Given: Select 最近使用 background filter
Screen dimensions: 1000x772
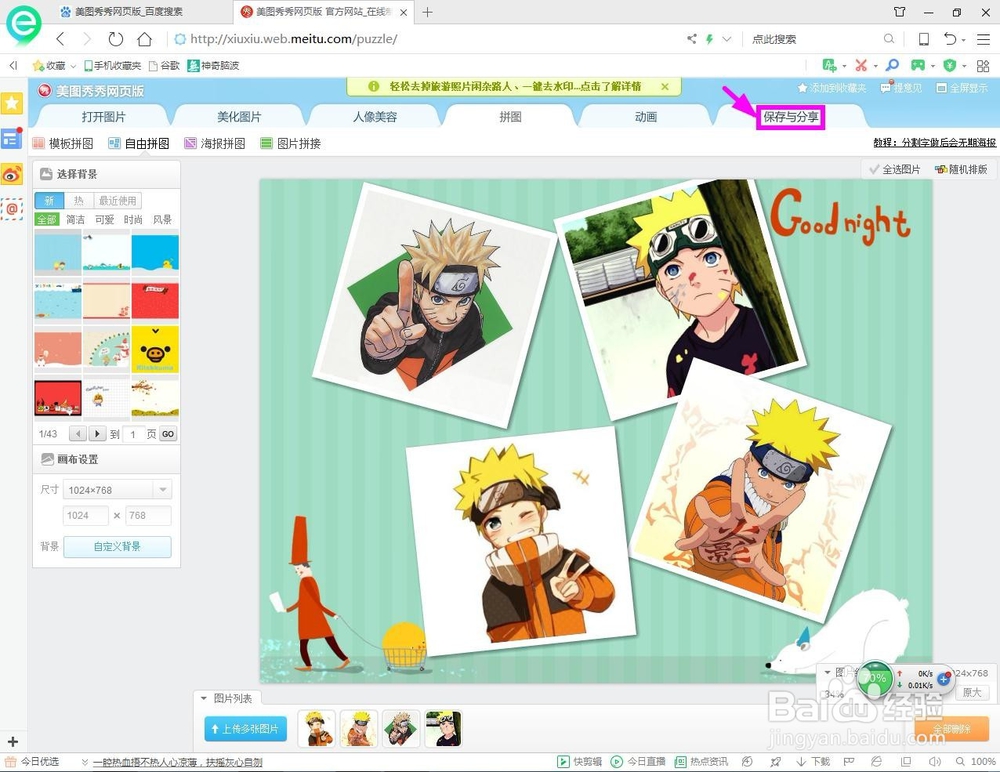Looking at the screenshot, I should (x=117, y=200).
